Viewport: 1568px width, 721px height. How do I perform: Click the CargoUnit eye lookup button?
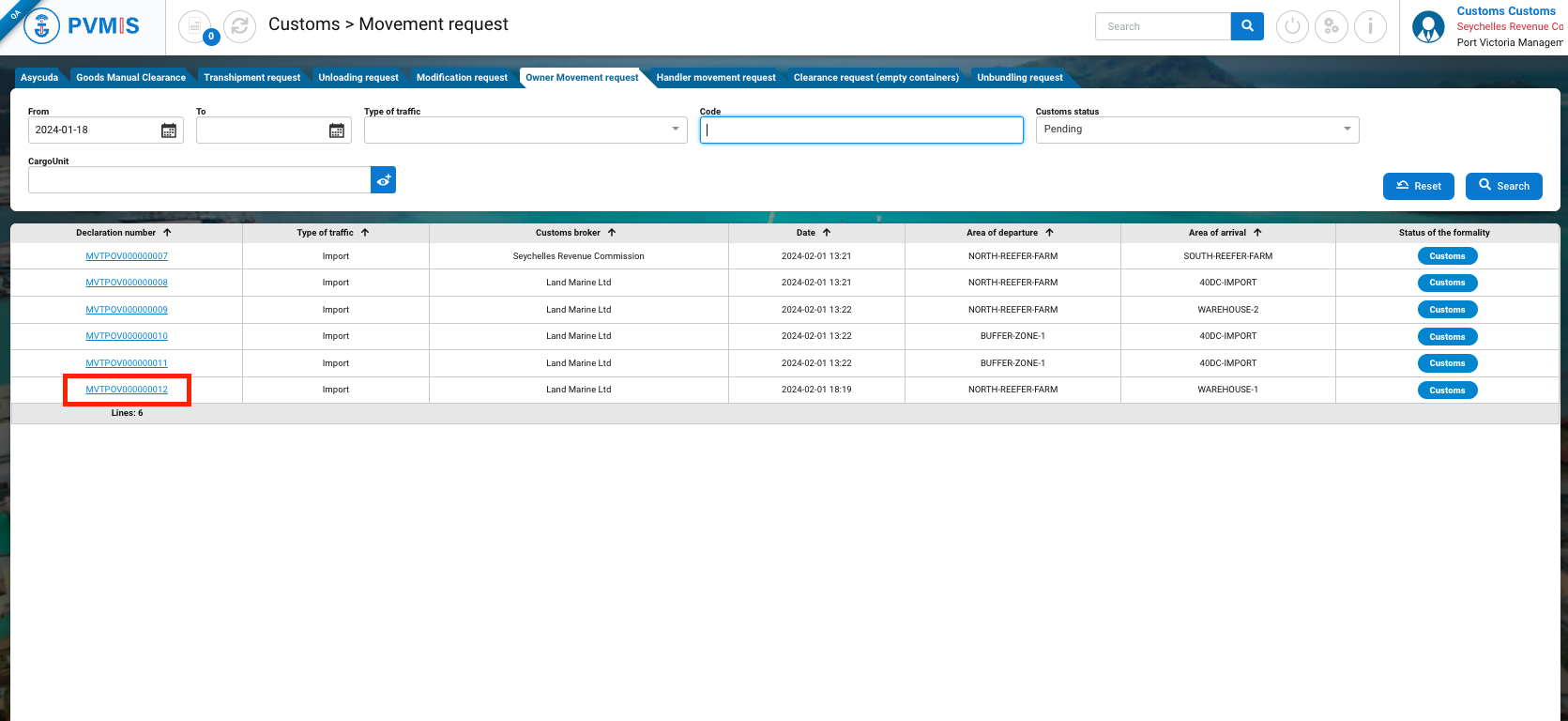tap(383, 180)
